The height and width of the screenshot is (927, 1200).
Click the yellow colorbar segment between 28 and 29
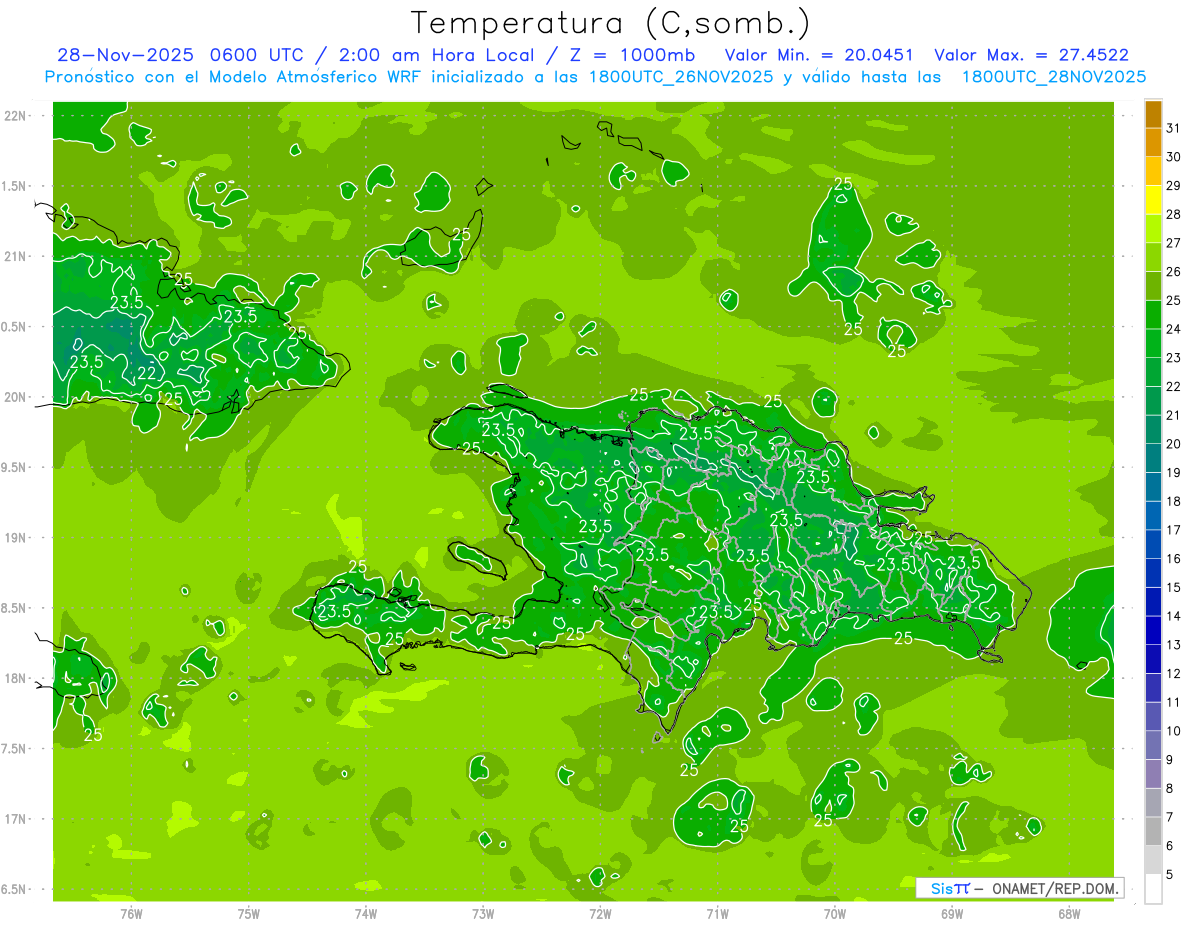[1153, 200]
